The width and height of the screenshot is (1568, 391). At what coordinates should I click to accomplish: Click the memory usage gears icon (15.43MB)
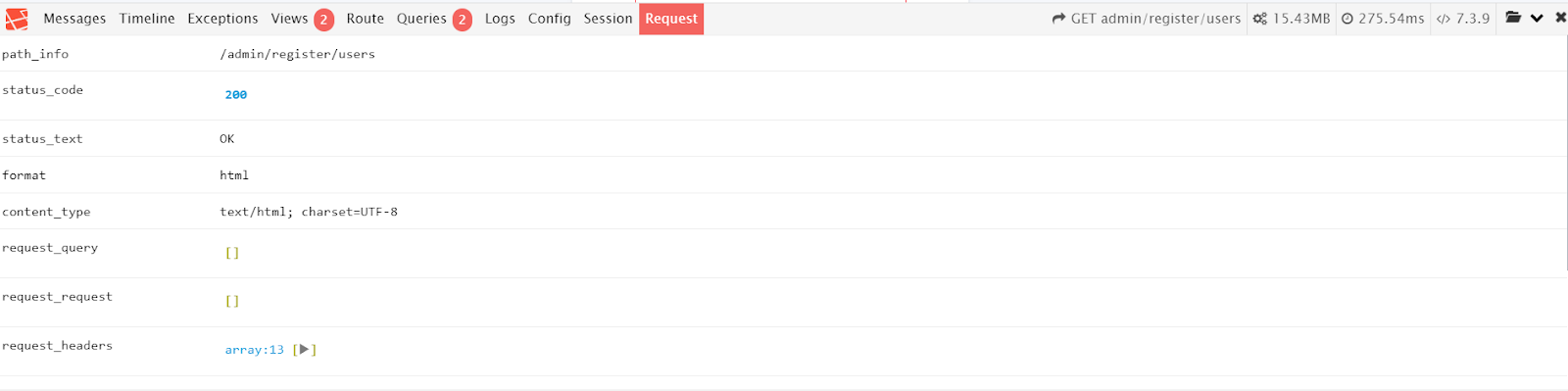pos(1260,19)
